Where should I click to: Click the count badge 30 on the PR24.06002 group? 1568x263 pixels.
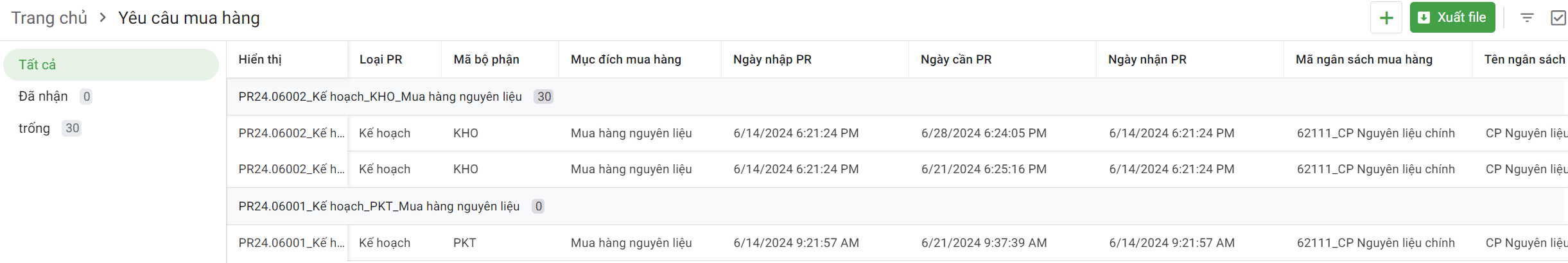click(x=544, y=97)
